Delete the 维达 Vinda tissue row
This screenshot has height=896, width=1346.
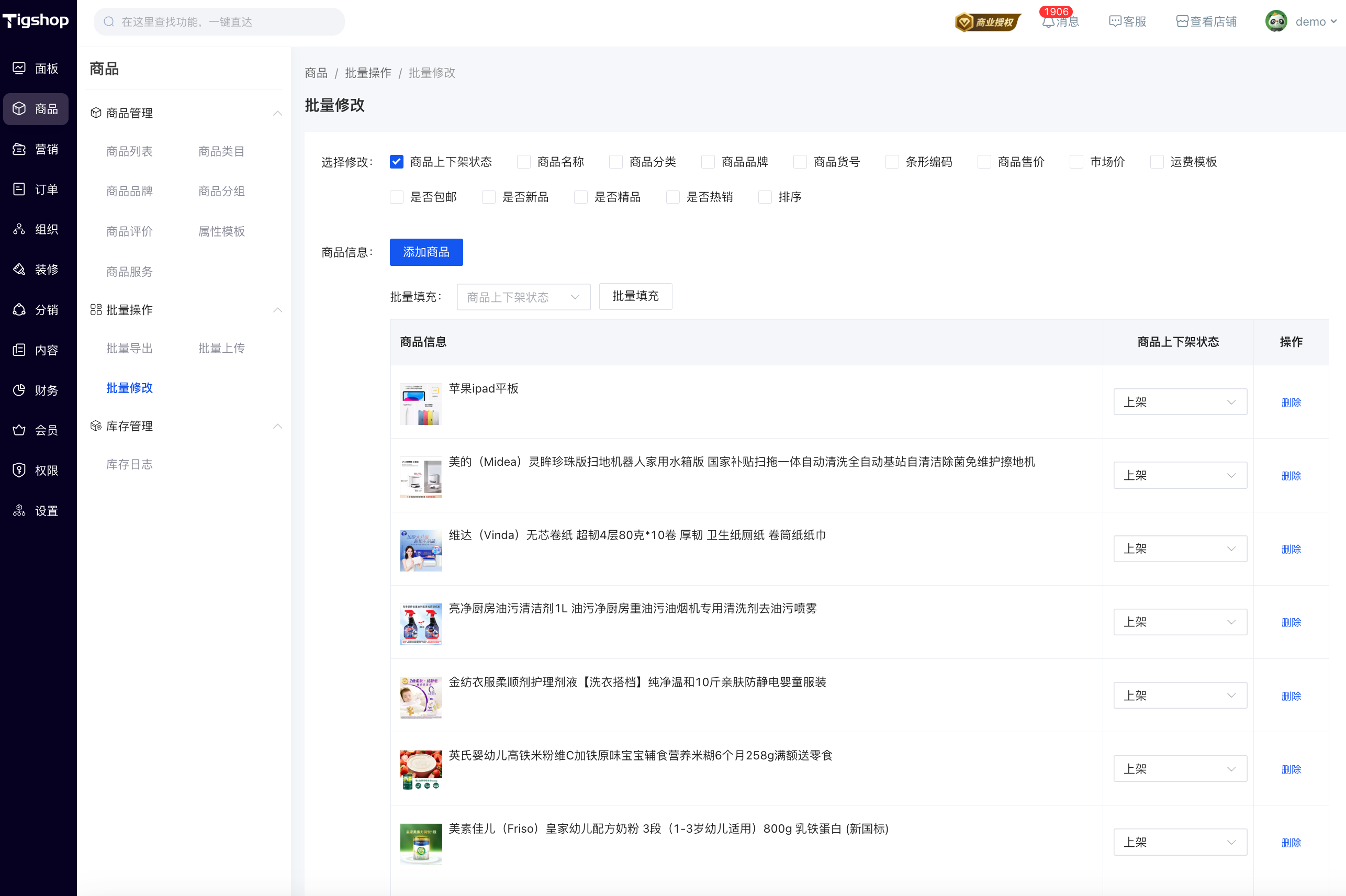(x=1291, y=549)
